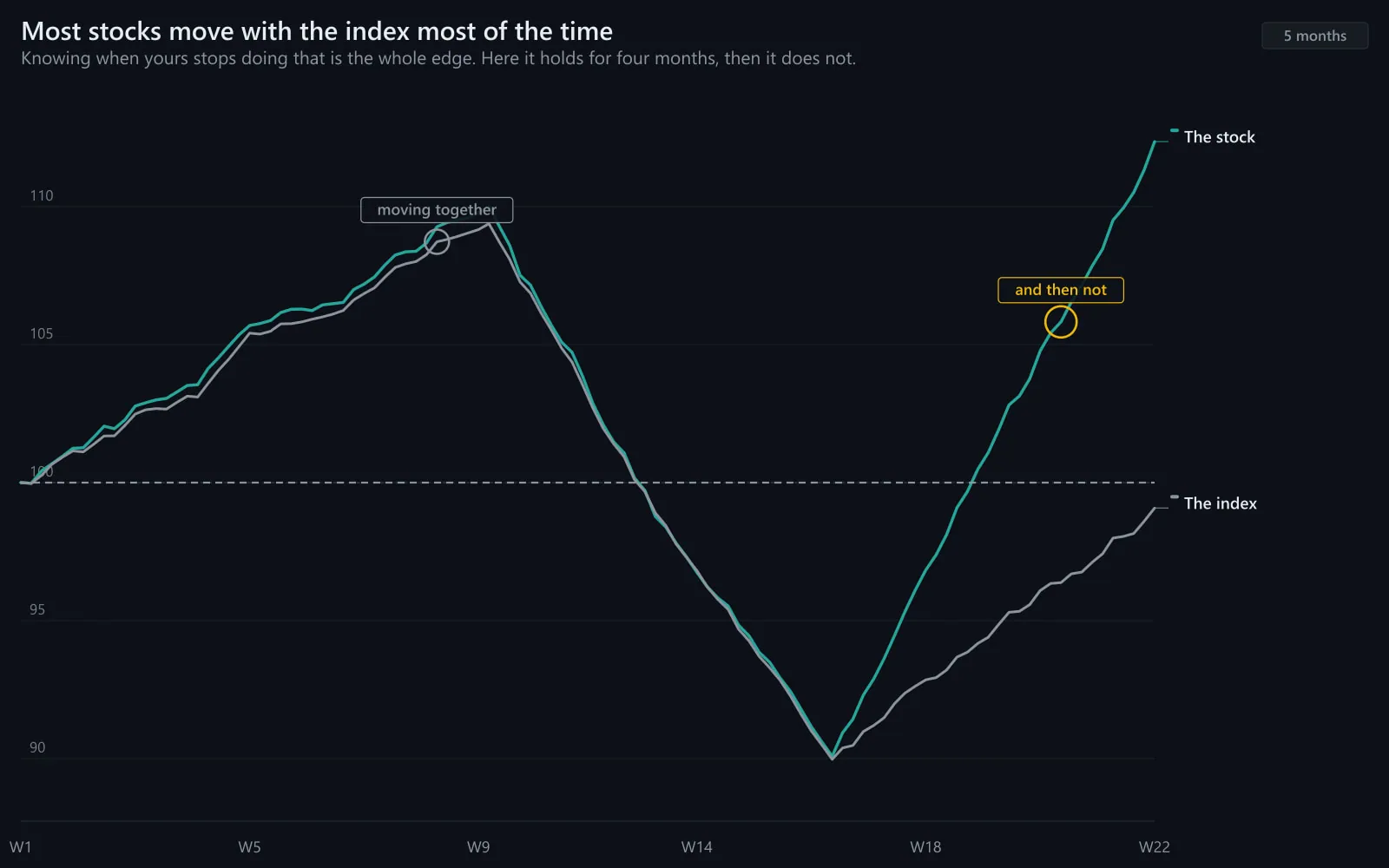Click the 'and then not' annotation label
This screenshot has height=868, width=1389.
(x=1061, y=290)
